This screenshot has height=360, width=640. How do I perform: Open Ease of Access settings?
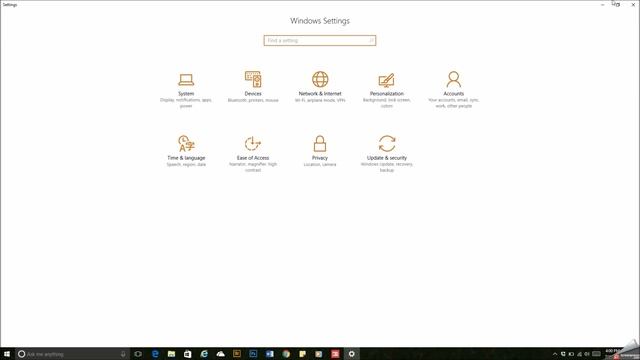pos(253,154)
